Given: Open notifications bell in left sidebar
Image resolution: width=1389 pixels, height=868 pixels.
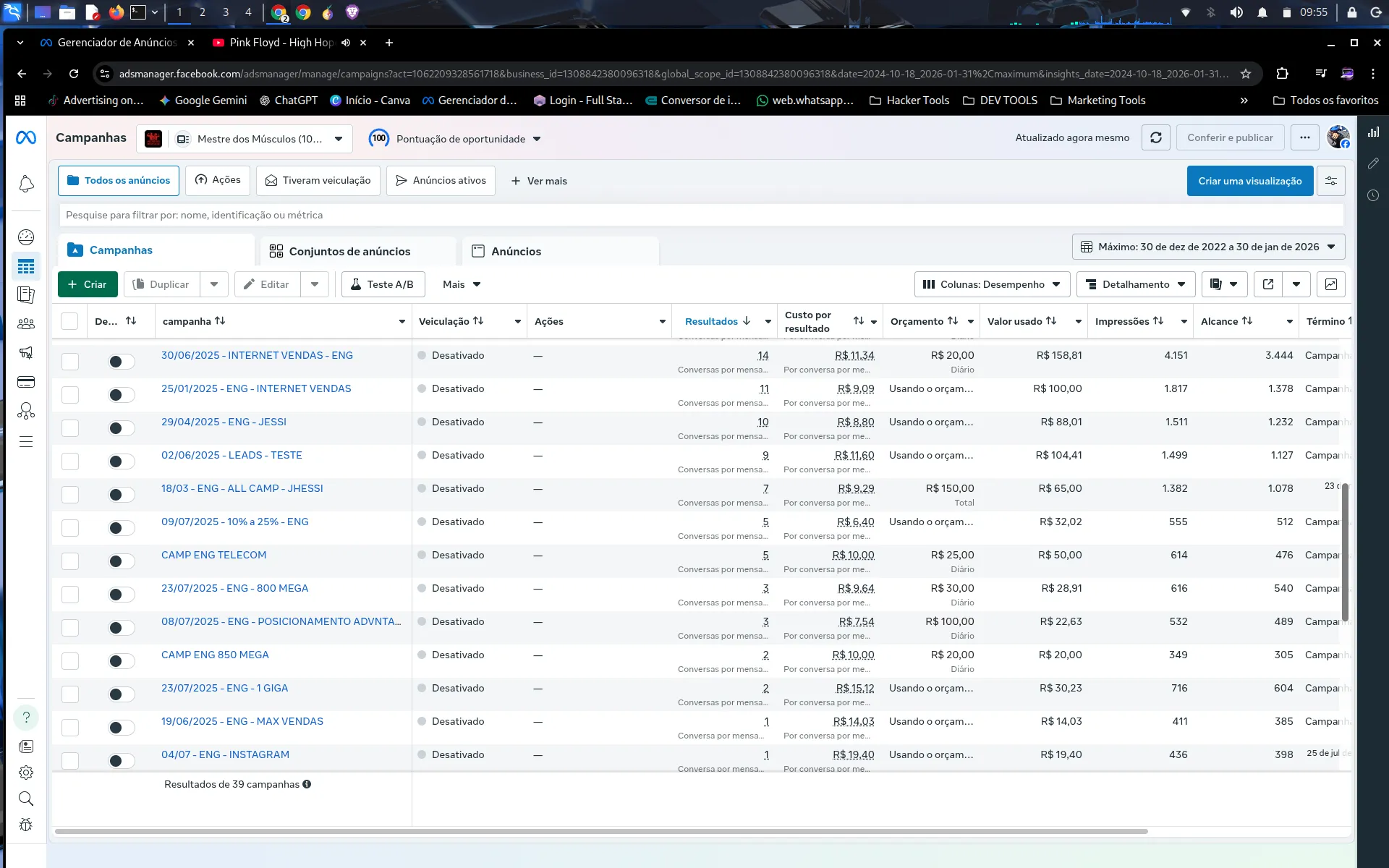Looking at the screenshot, I should 26,184.
